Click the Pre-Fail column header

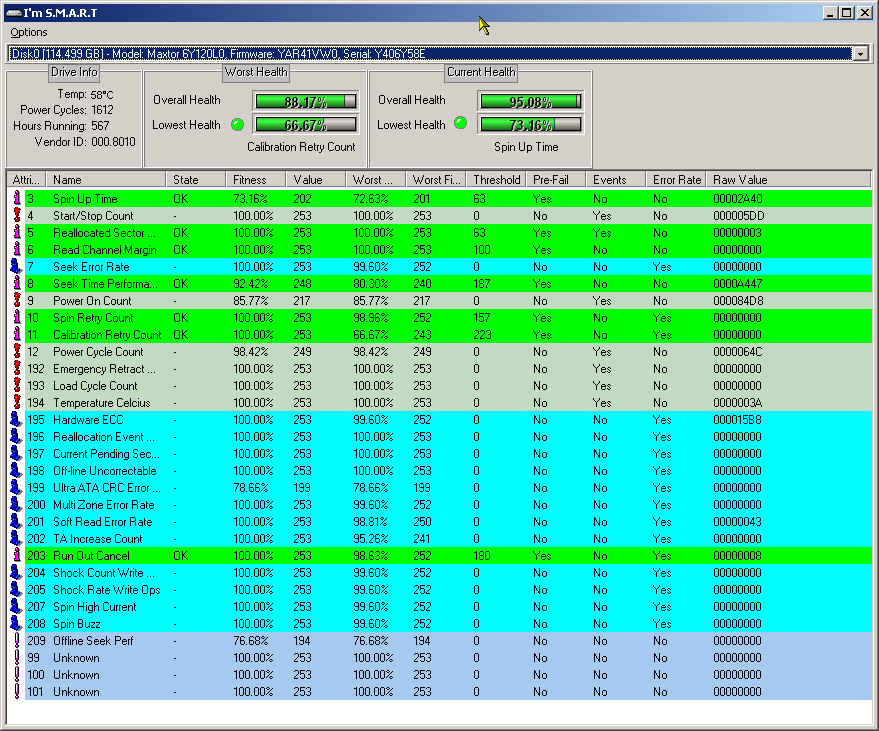556,179
